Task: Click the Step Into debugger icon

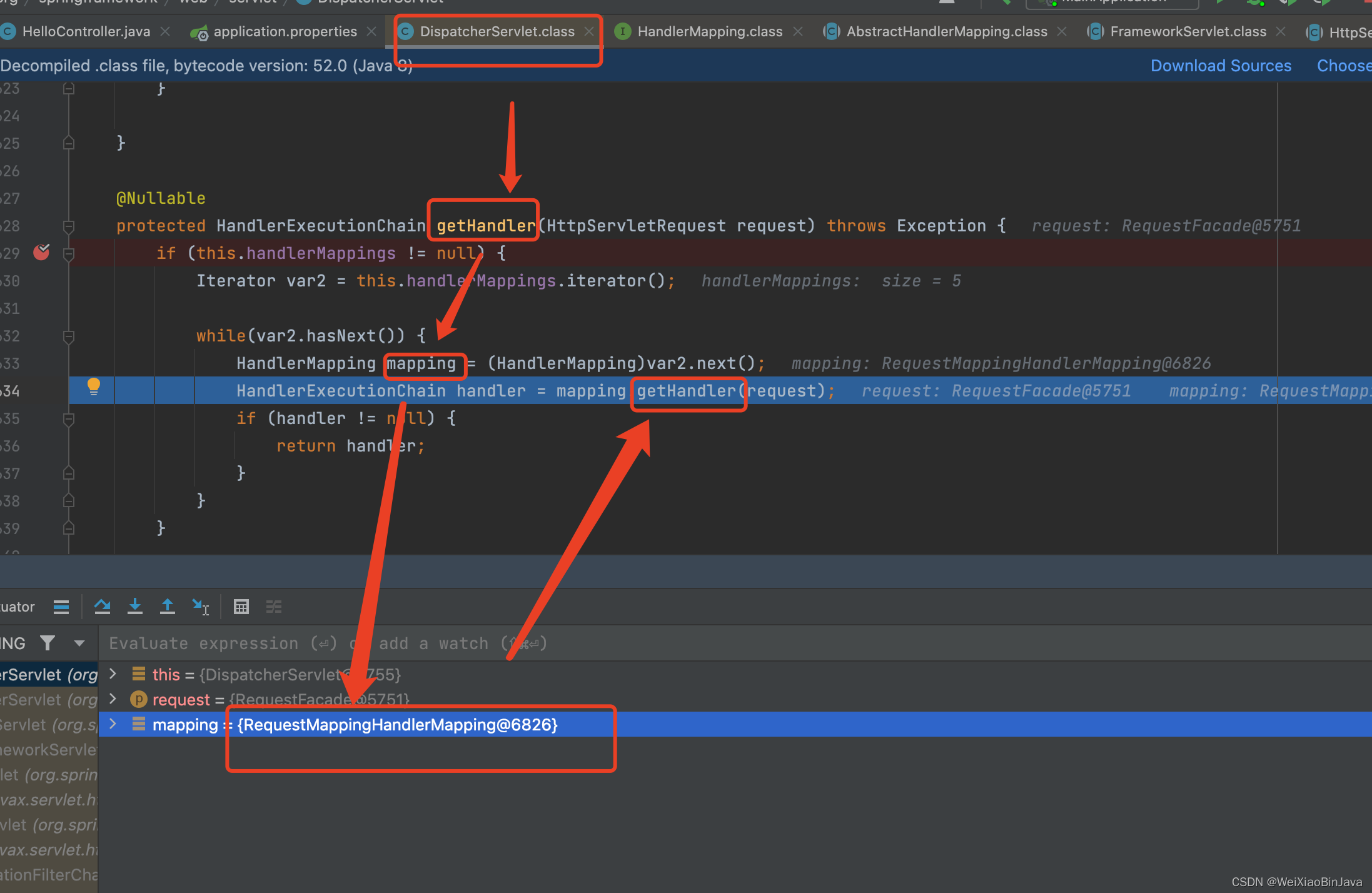Action: click(135, 606)
